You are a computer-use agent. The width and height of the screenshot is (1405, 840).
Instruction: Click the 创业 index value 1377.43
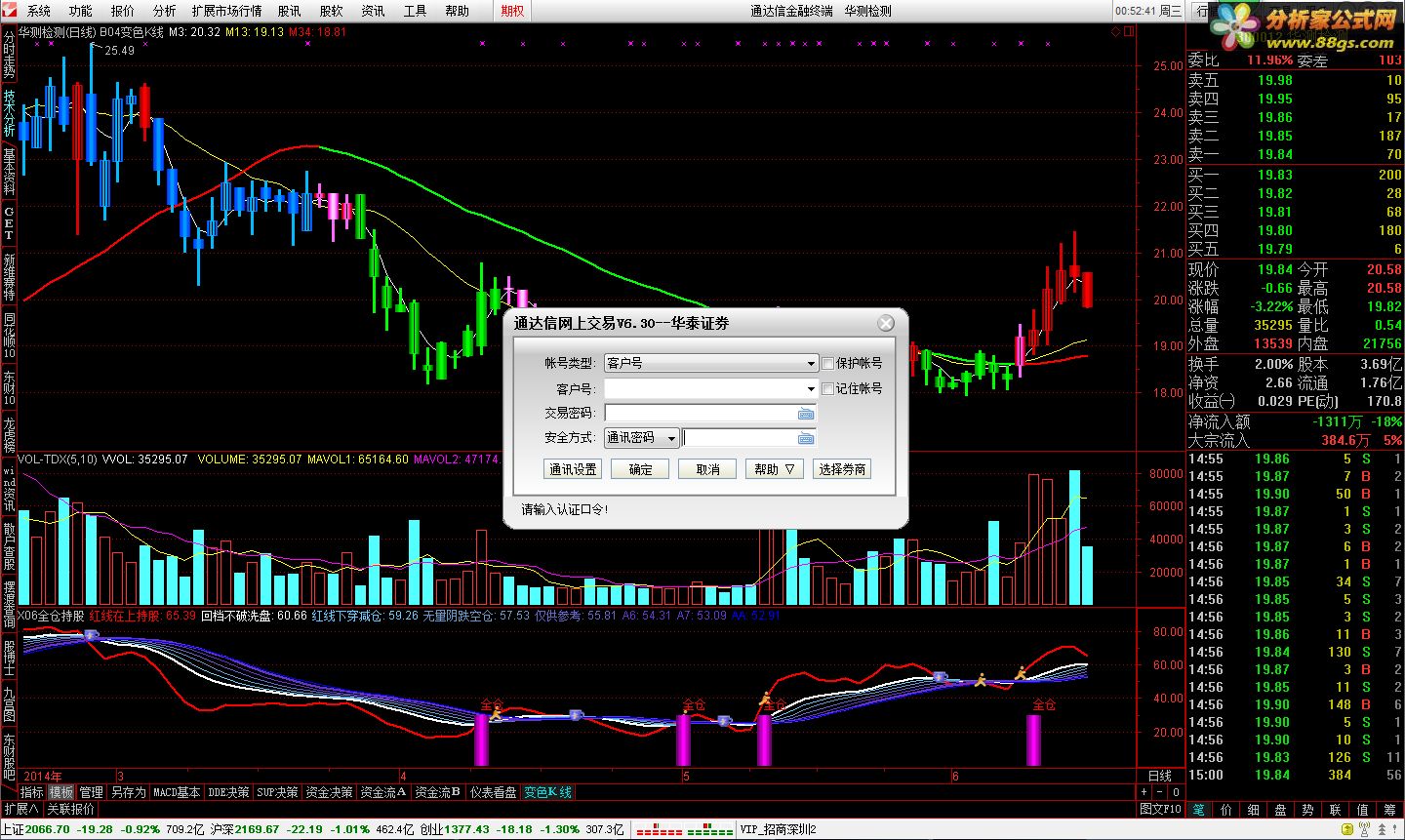467,829
